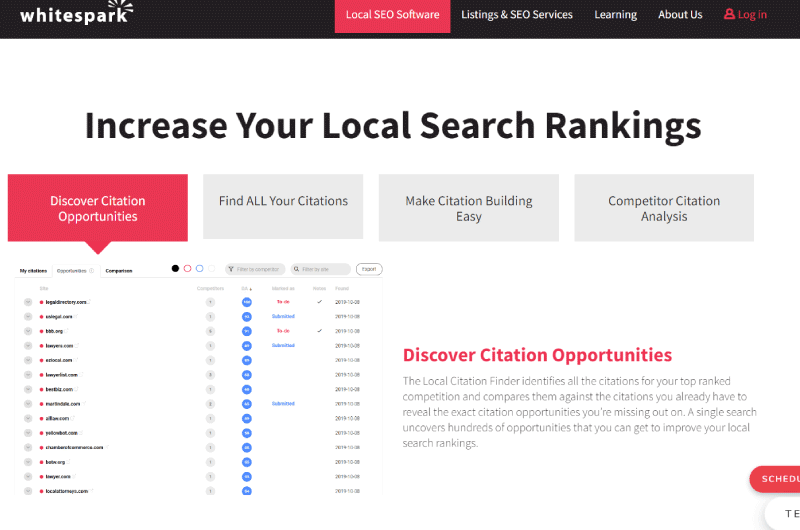Click the notes checkmark for bbb.org
This screenshot has height=530, width=800.
coord(319,331)
